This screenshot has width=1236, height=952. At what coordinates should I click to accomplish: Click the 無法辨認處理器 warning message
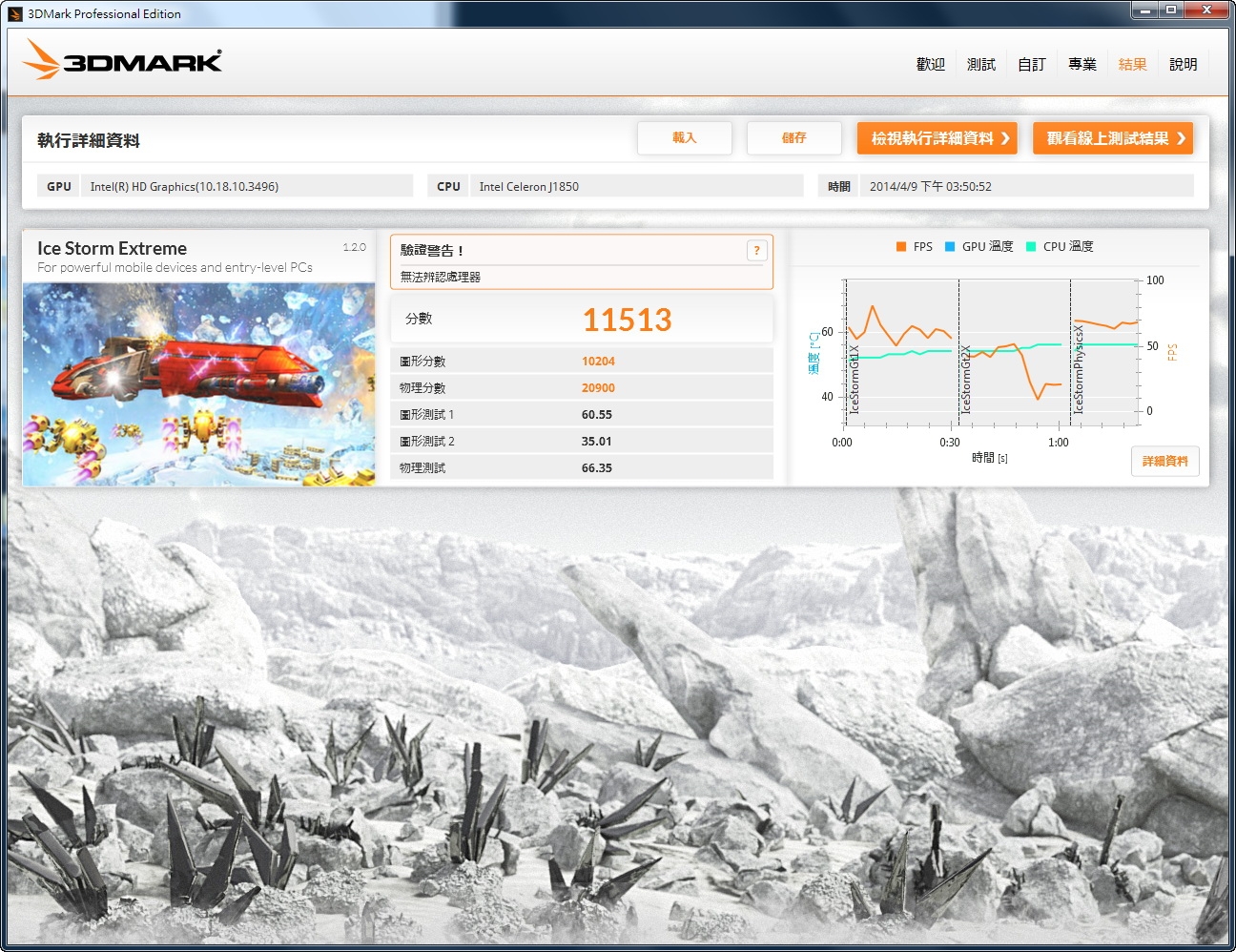click(x=440, y=277)
